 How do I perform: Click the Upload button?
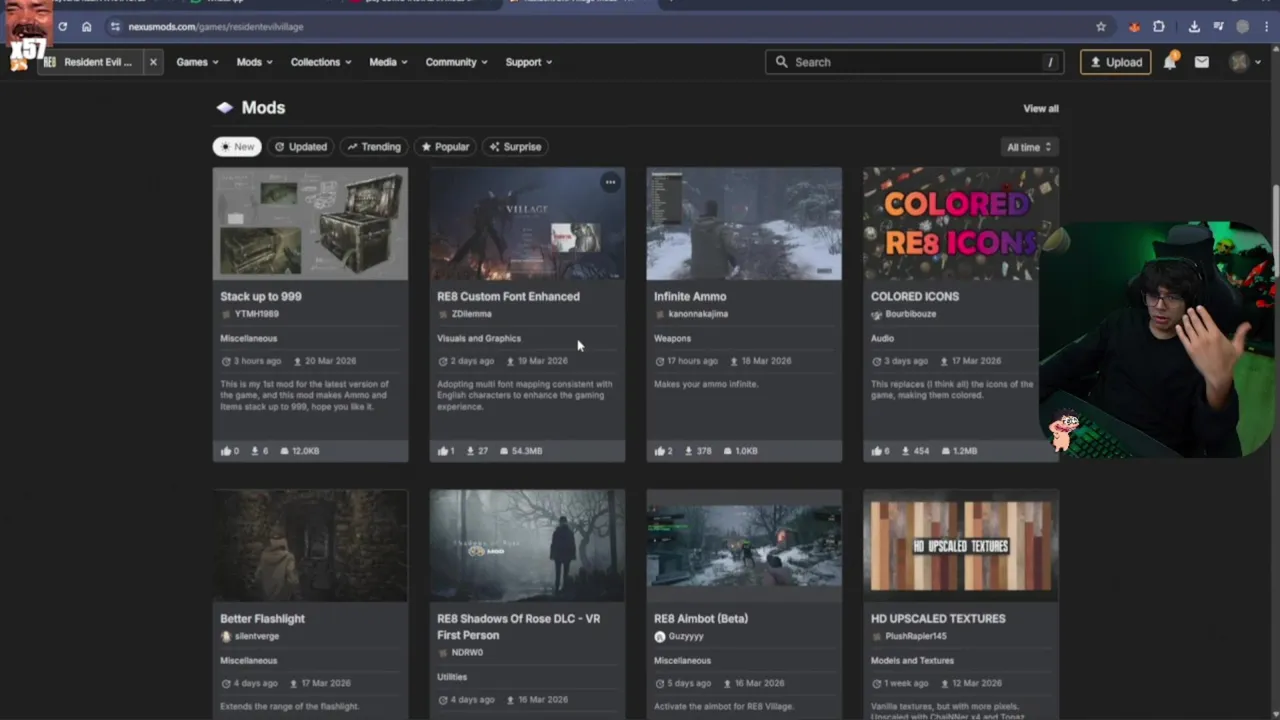1115,62
